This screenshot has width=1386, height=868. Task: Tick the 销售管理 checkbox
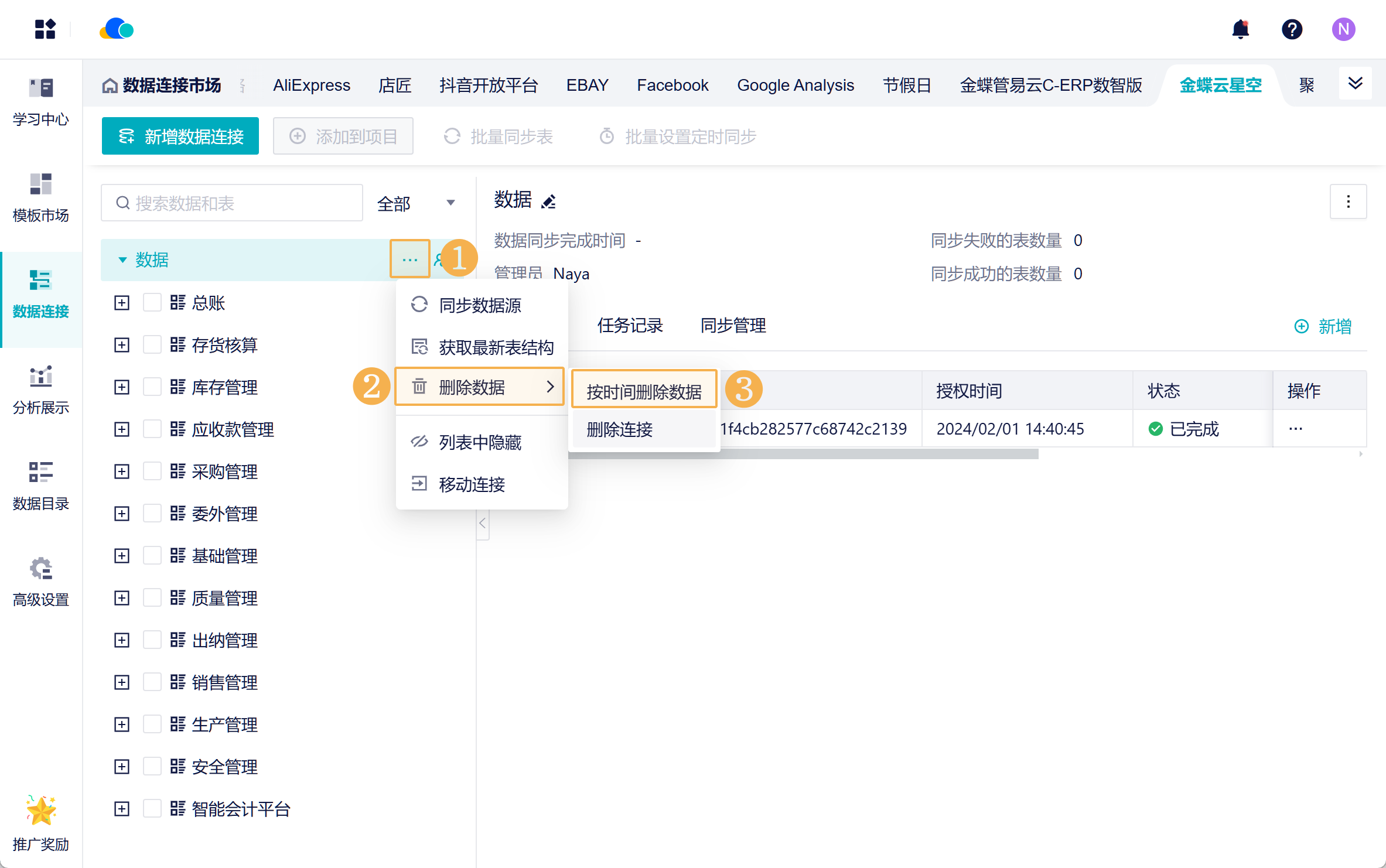coord(152,682)
